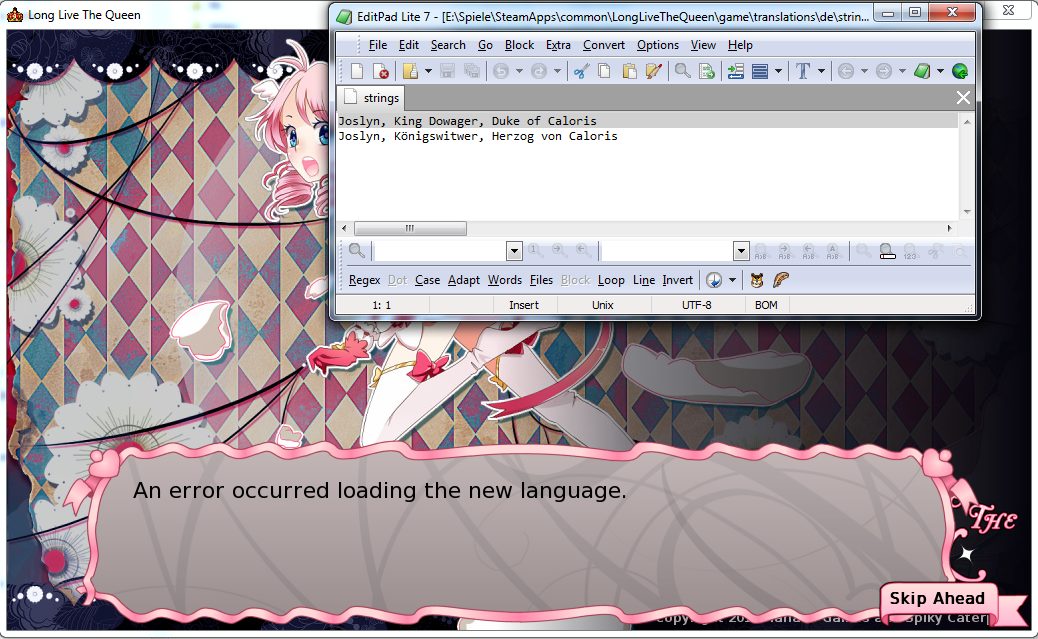The width and height of the screenshot is (1038, 639).
Task: Open the File menu
Action: [377, 45]
